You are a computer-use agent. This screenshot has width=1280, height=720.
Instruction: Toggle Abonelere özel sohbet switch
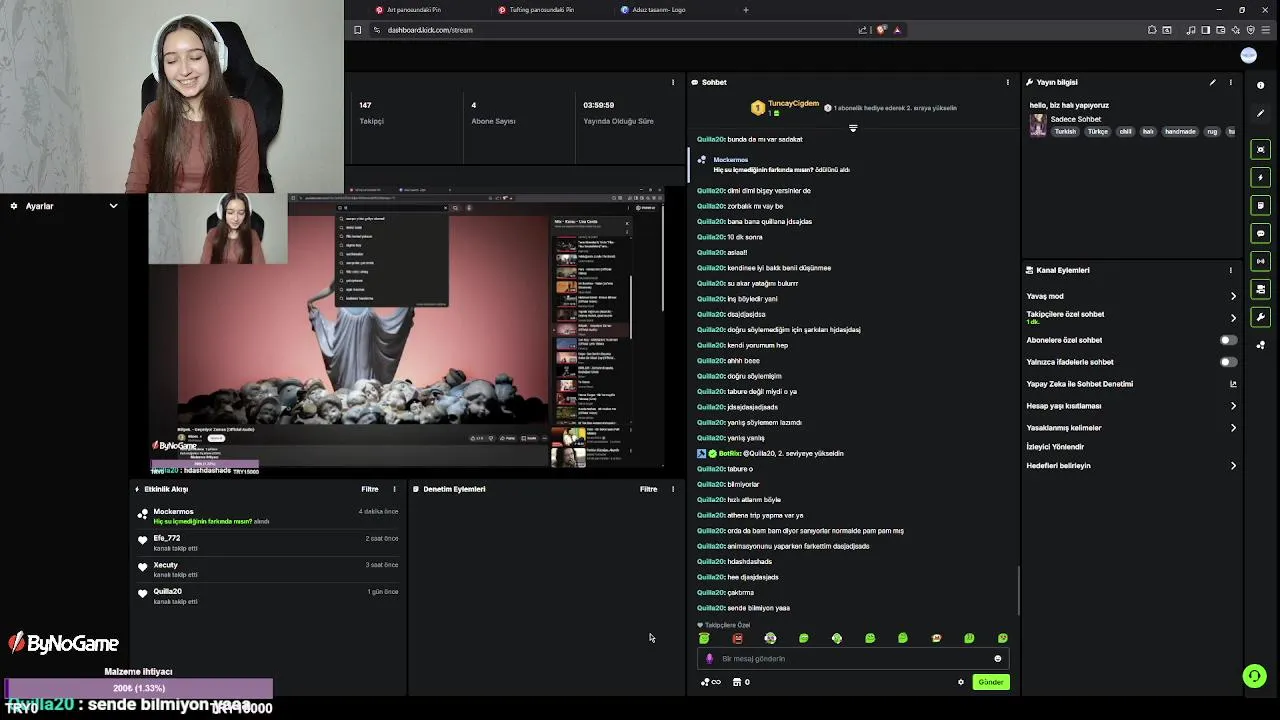[1228, 340]
